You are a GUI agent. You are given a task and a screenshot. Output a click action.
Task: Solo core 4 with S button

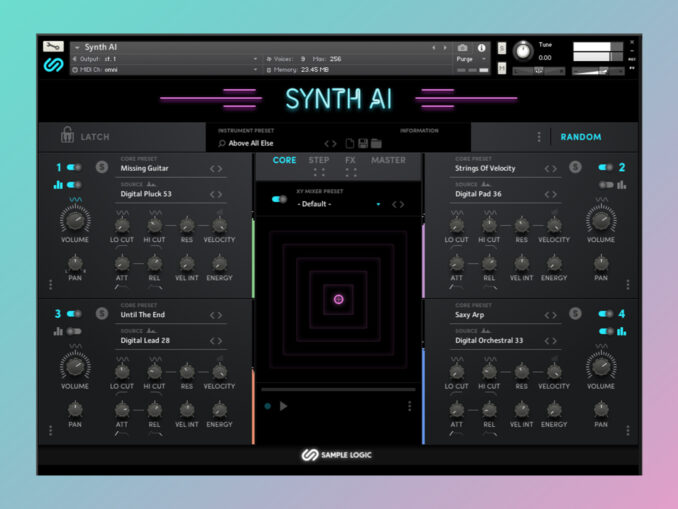[575, 313]
